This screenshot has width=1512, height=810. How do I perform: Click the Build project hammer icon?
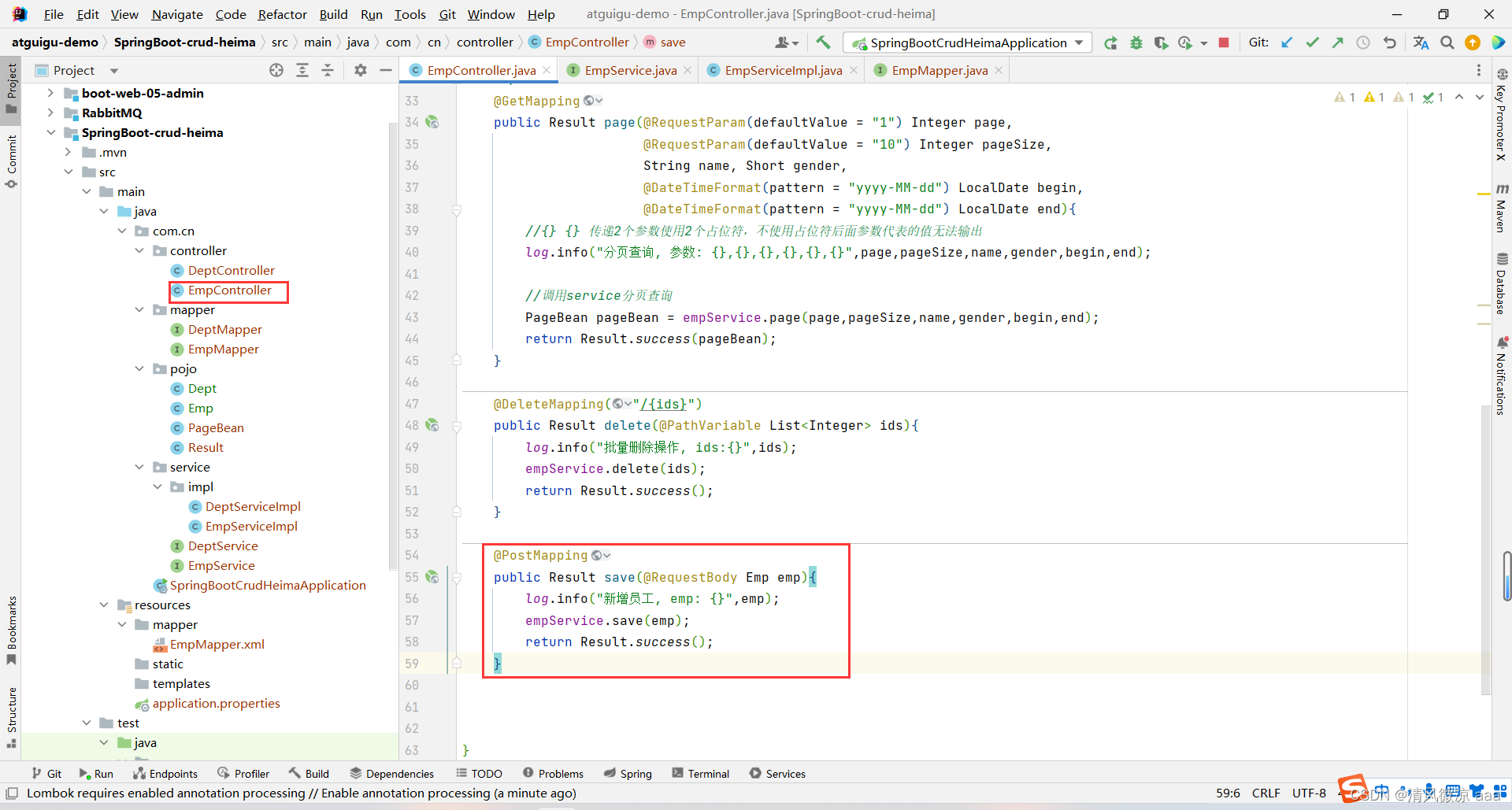click(x=823, y=43)
